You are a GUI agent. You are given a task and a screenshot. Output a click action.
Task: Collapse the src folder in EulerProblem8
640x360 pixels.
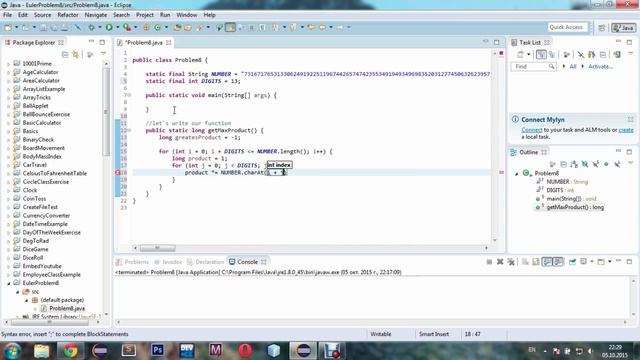pyautogui.click(x=18, y=291)
